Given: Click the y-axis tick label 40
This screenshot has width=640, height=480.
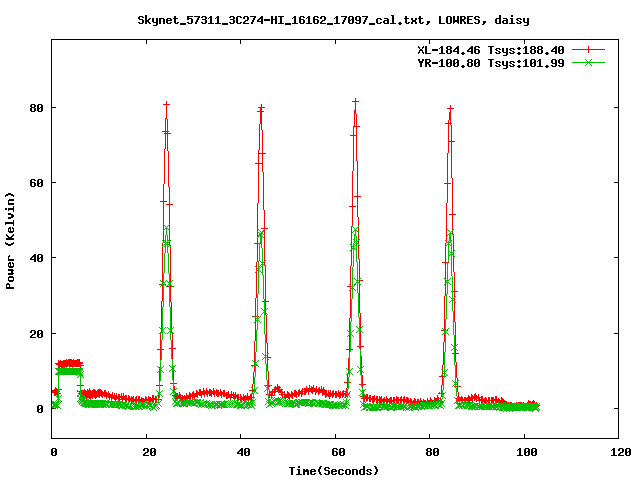Looking at the screenshot, I should coord(37,258).
